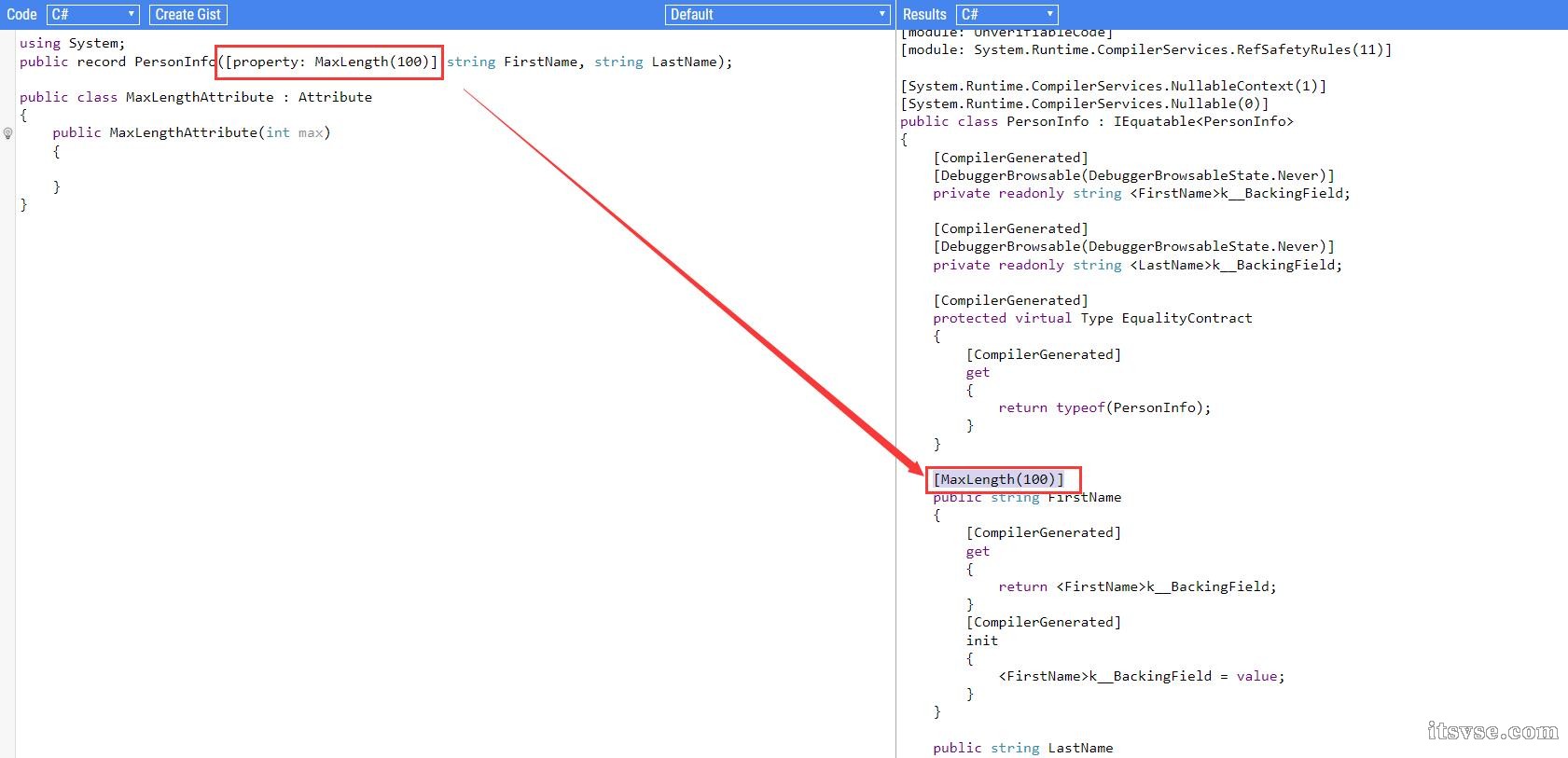Click the 'public class MaxLengthAttribute : Attribute' line
The width and height of the screenshot is (1568, 758).
pos(196,97)
